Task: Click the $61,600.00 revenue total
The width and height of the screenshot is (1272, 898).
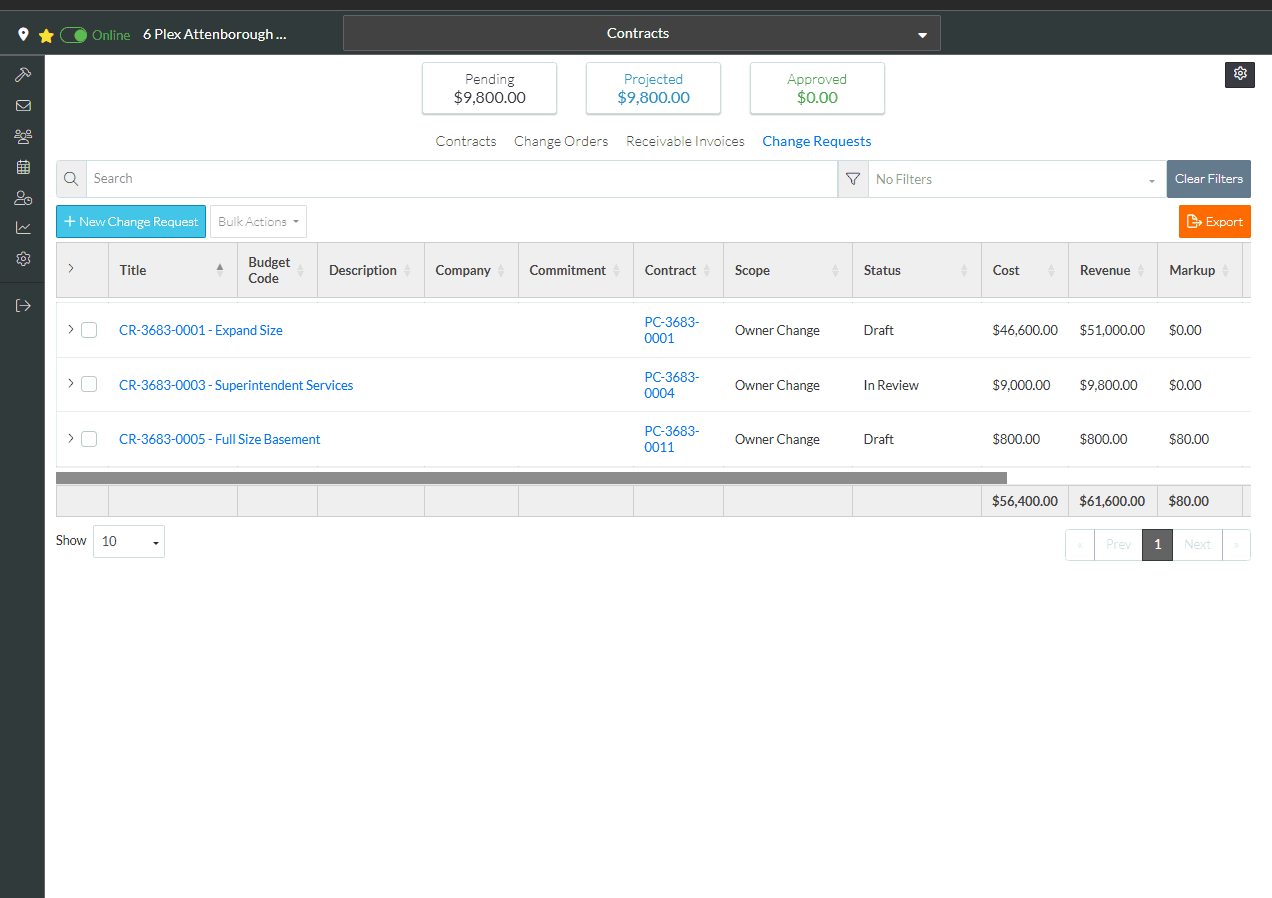Action: point(1112,501)
